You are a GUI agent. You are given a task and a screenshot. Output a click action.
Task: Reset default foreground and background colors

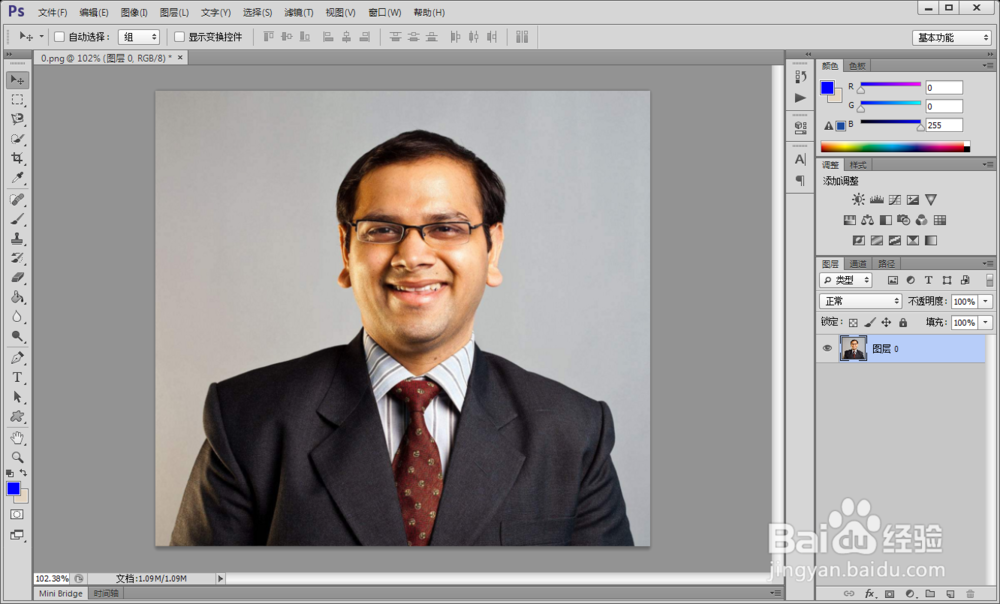pyautogui.click(x=10, y=473)
